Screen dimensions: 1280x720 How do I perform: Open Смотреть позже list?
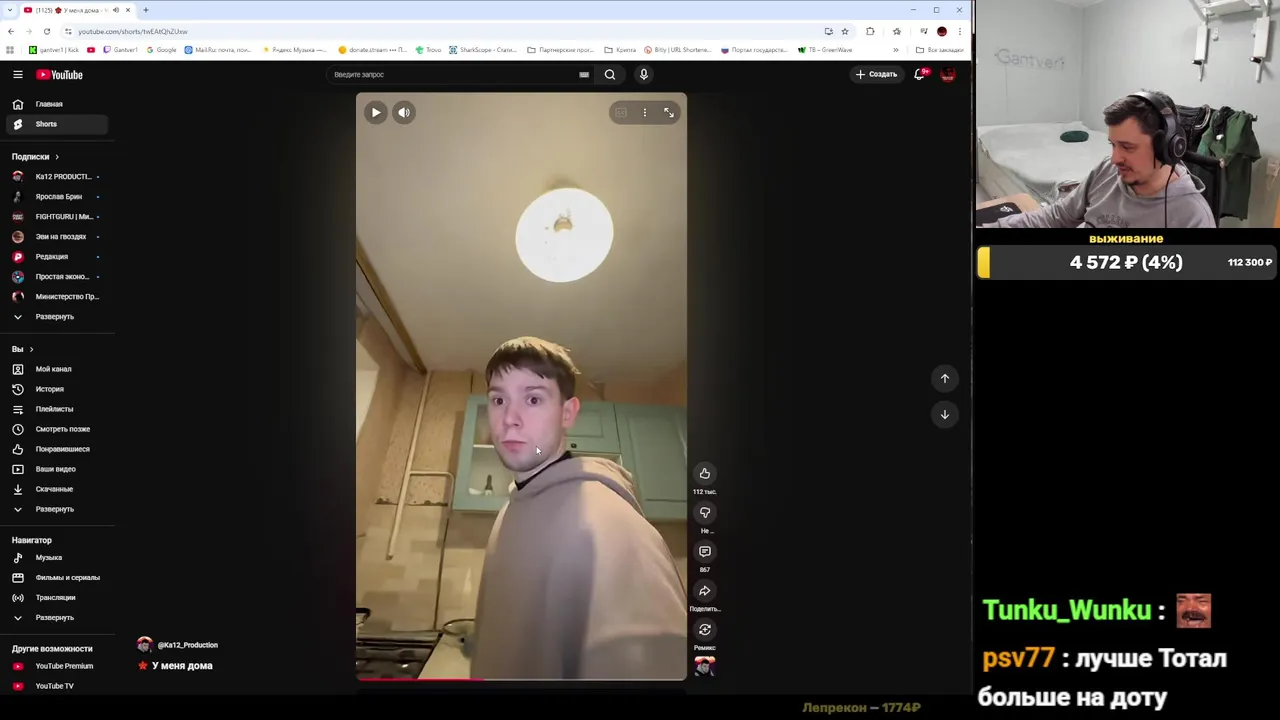tap(56, 429)
